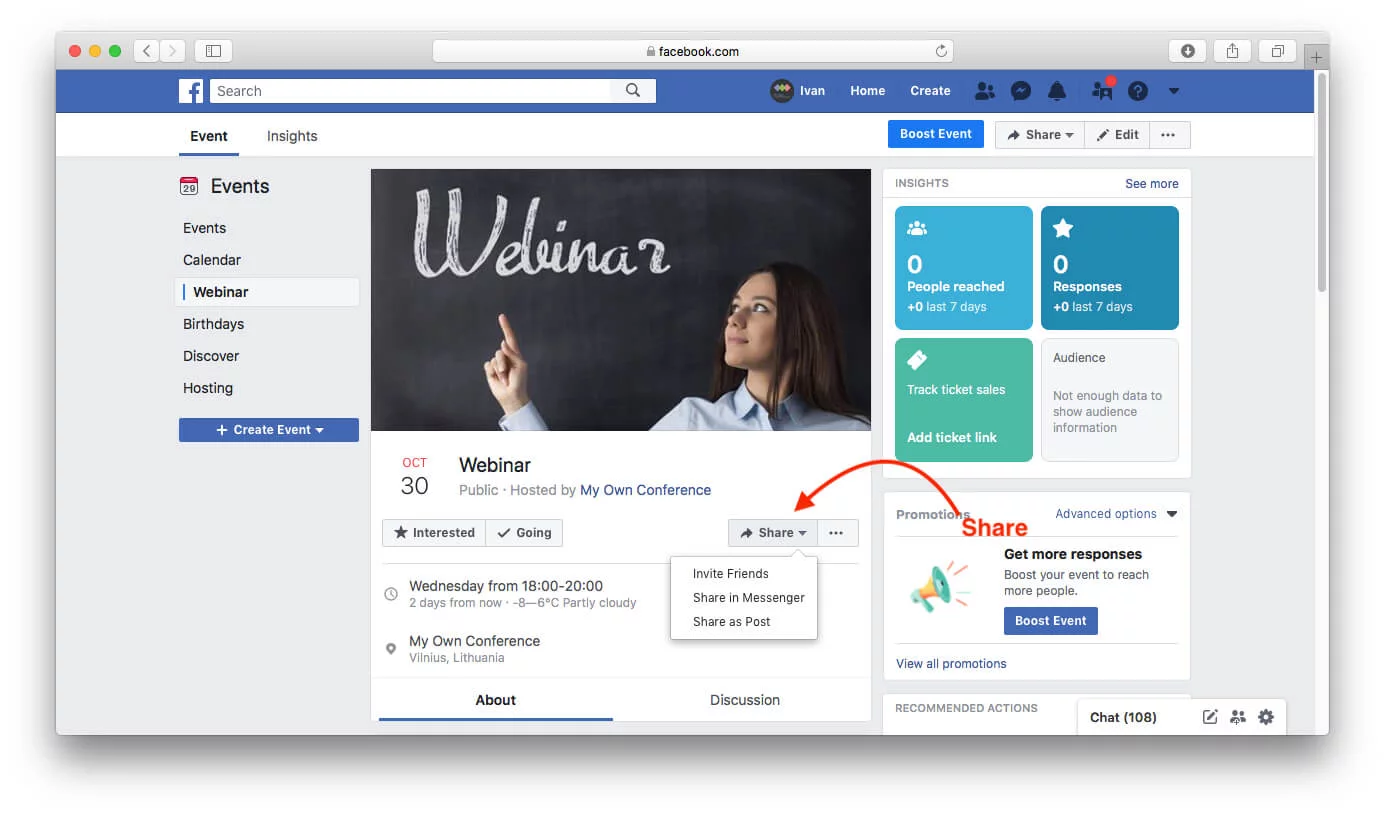Add contacts using the people icon in Chat
This screenshot has height=815, width=1385.
pyautogui.click(x=1238, y=717)
